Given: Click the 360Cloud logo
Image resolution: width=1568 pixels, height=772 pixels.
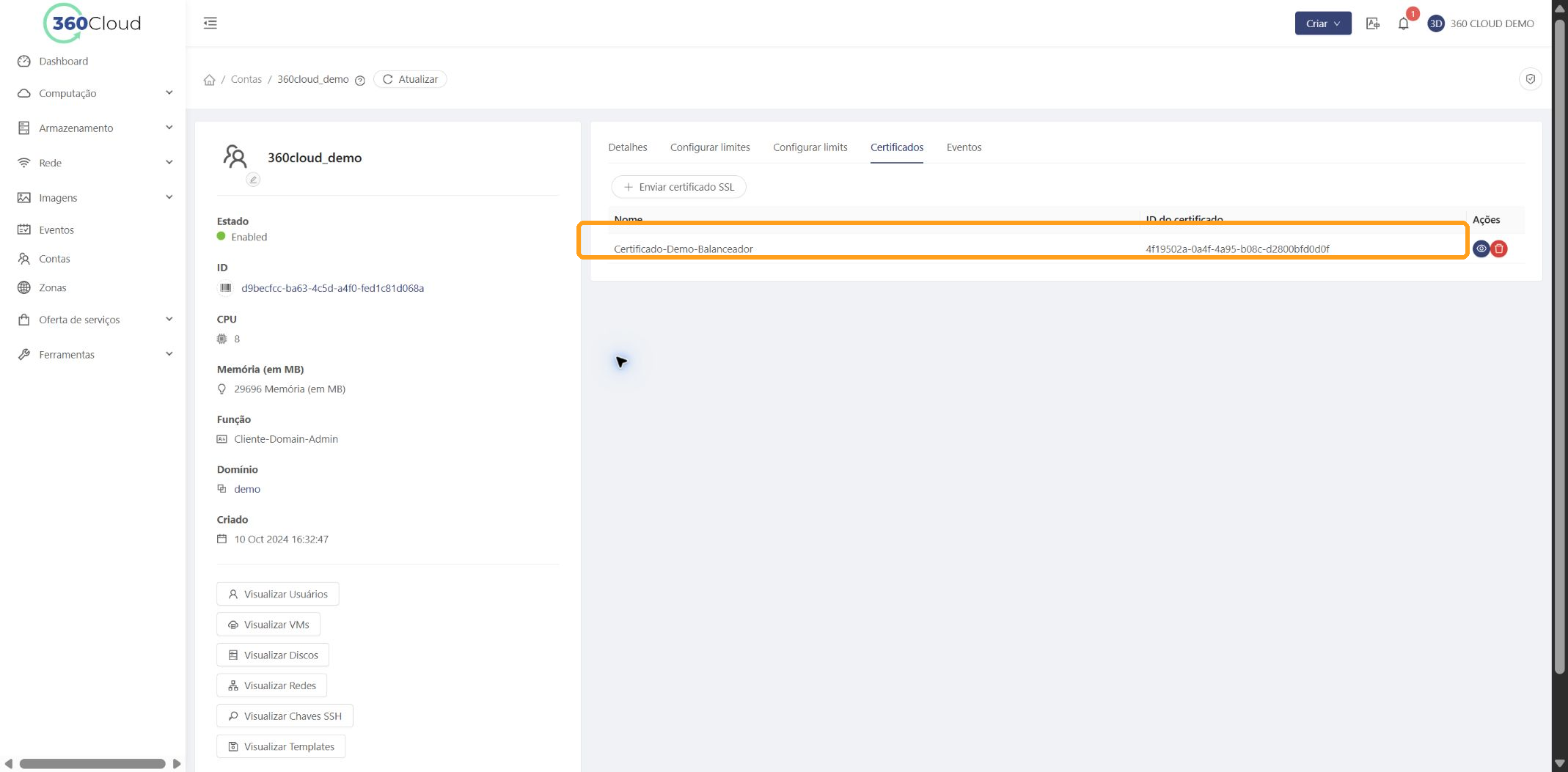Looking at the screenshot, I should [92, 23].
